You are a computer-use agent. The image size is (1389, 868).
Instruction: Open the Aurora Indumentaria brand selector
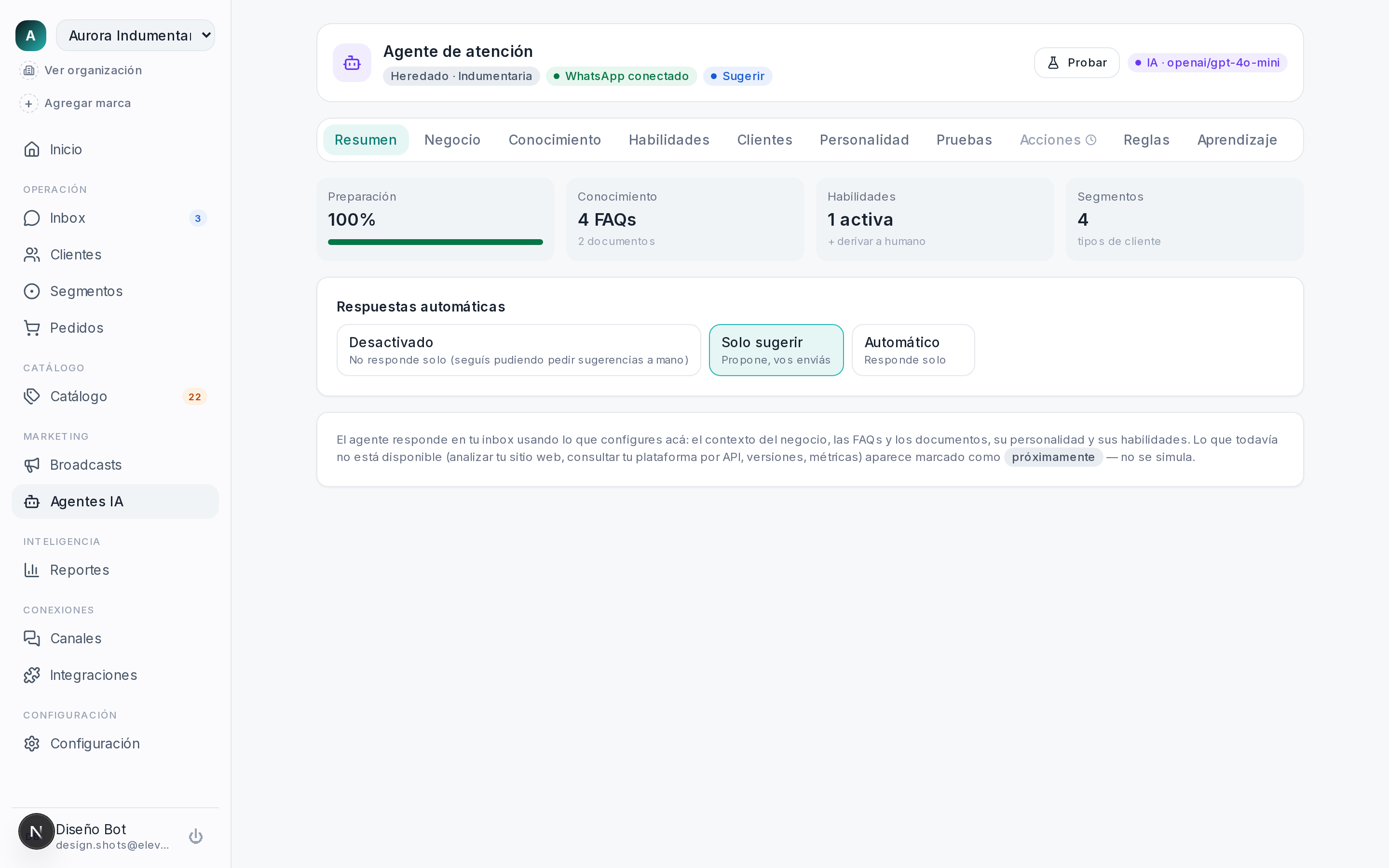(x=136, y=36)
